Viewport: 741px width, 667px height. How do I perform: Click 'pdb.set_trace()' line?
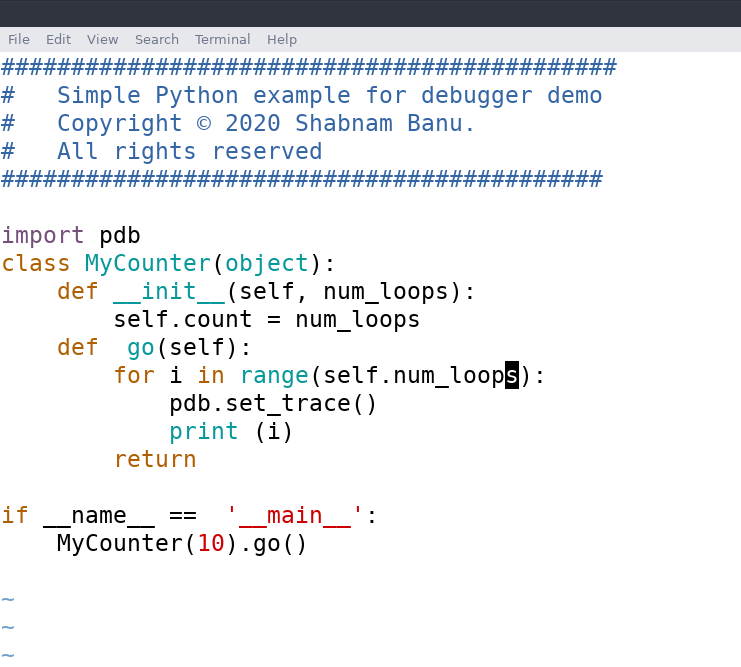tap(273, 404)
